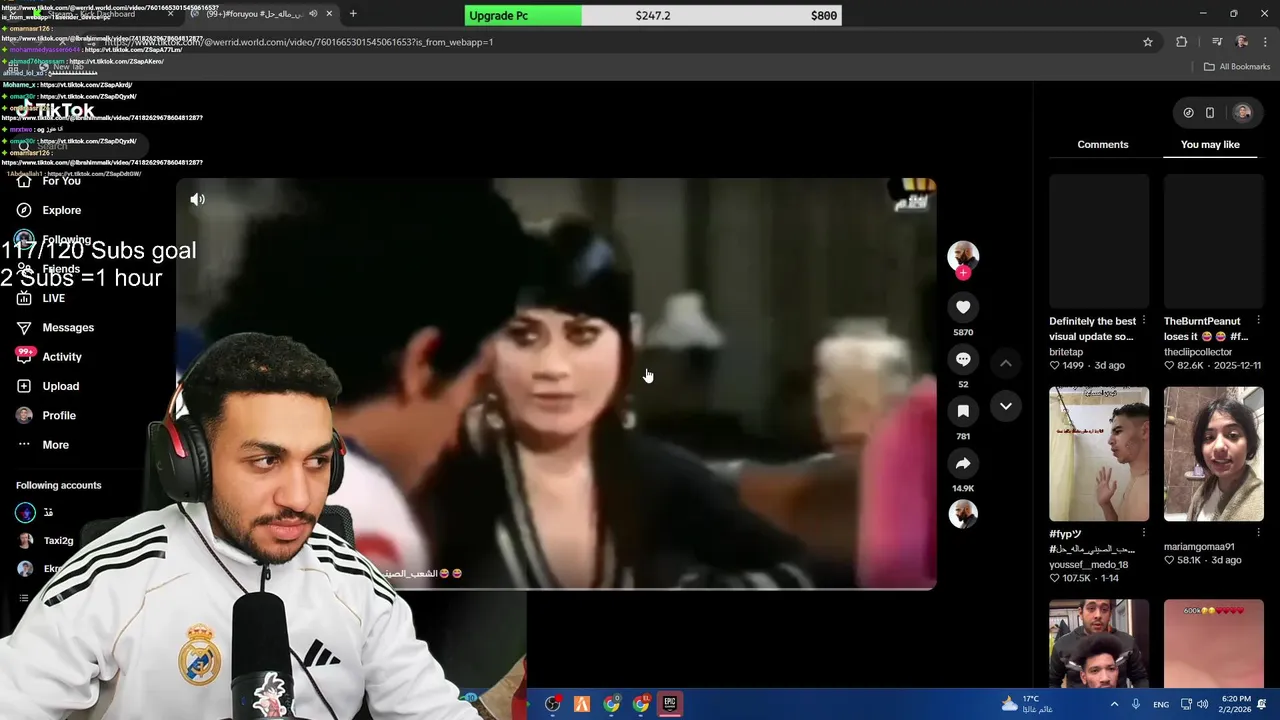Click the Messages icon in sidebar
Image resolution: width=1280 pixels, height=720 pixels.
coord(24,327)
